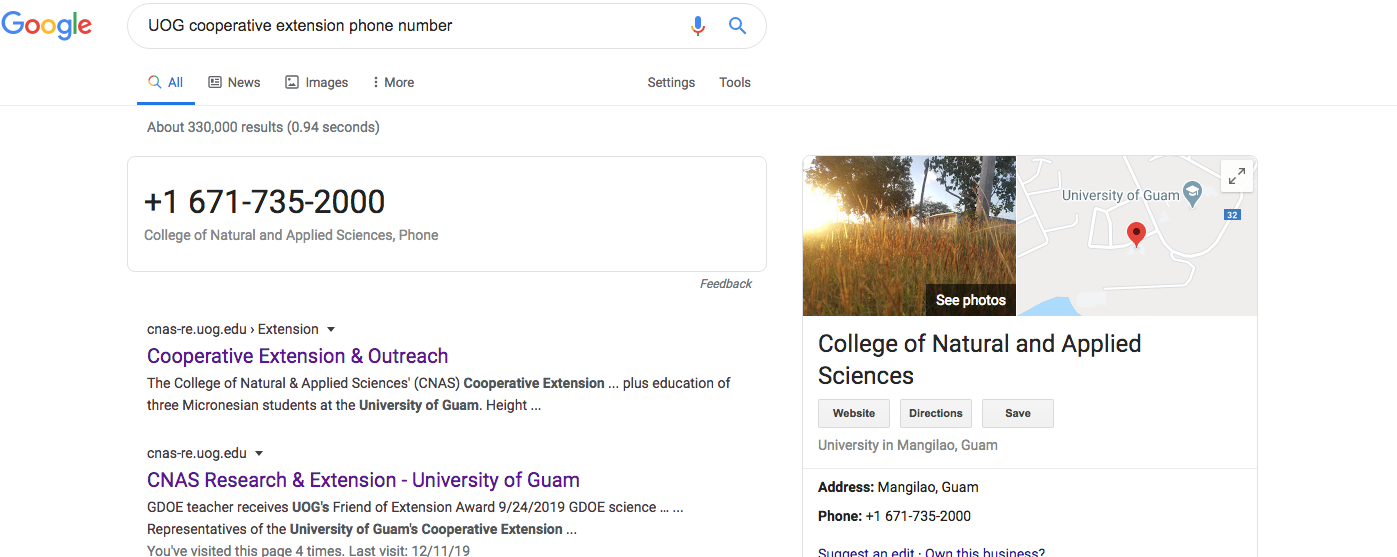Click the Google logo
The width and height of the screenshot is (1397, 557).
pyautogui.click(x=47, y=26)
